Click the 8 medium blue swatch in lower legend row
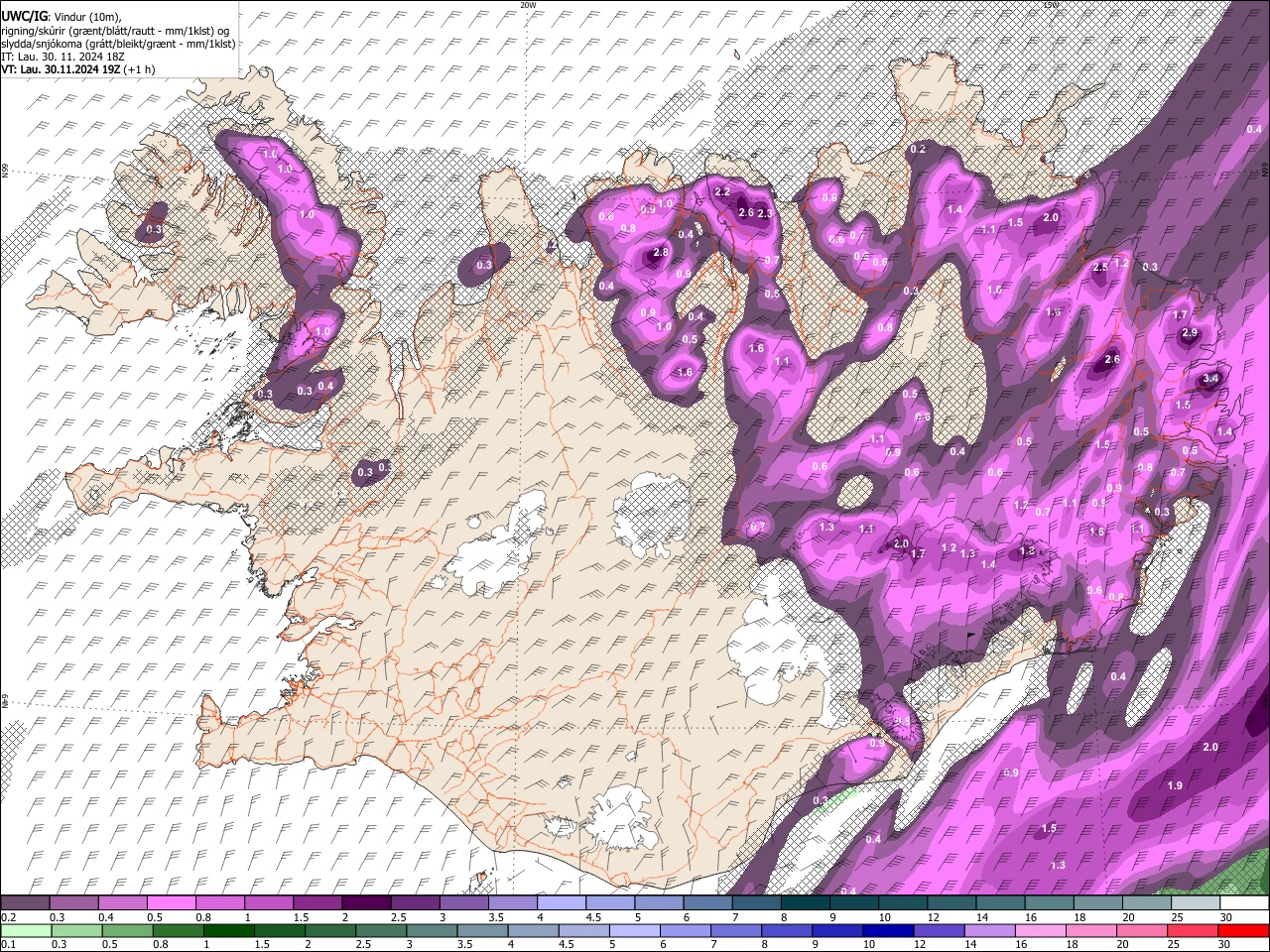This screenshot has width=1270, height=952. coord(786,930)
